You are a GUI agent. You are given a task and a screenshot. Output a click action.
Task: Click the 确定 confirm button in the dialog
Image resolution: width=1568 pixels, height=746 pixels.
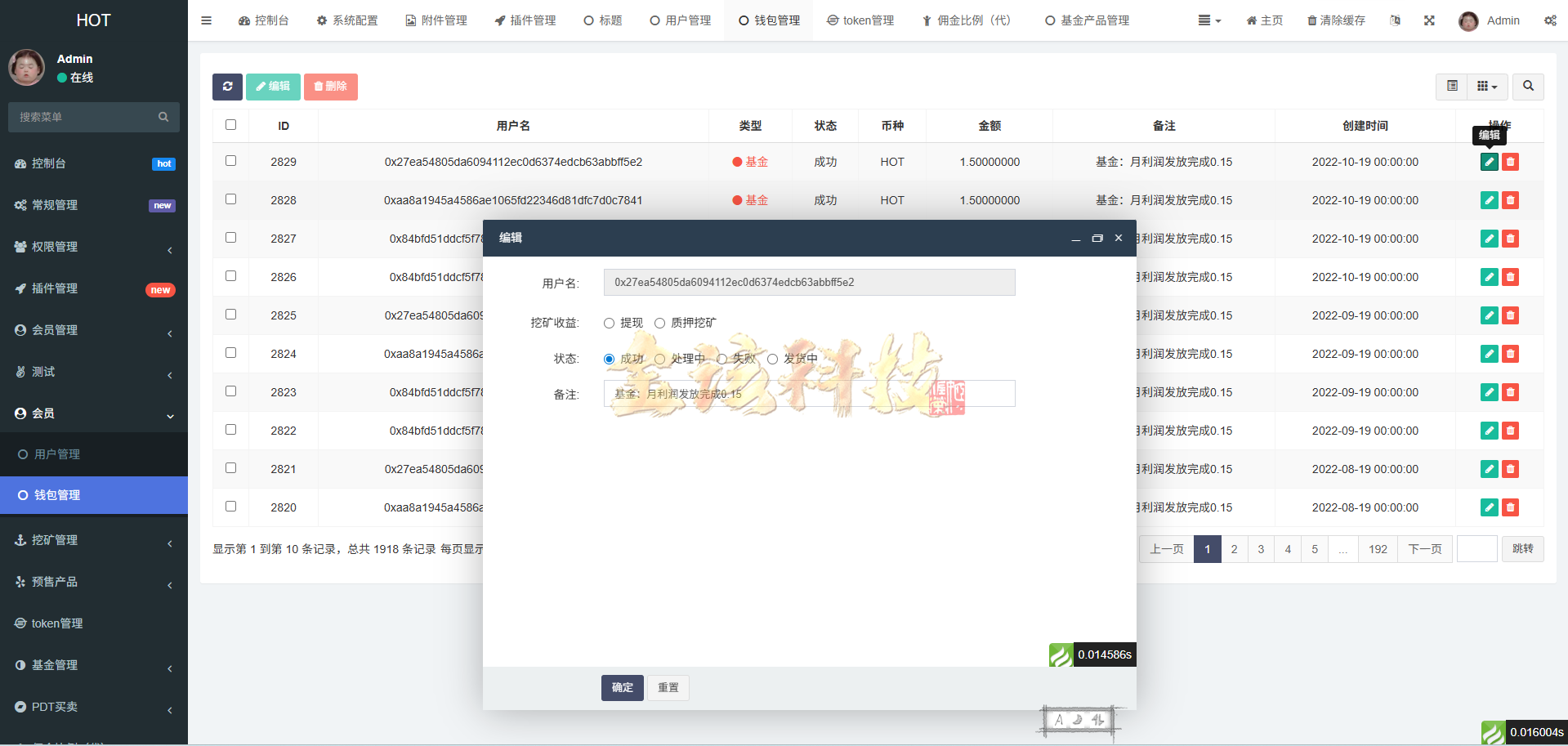pyautogui.click(x=622, y=687)
